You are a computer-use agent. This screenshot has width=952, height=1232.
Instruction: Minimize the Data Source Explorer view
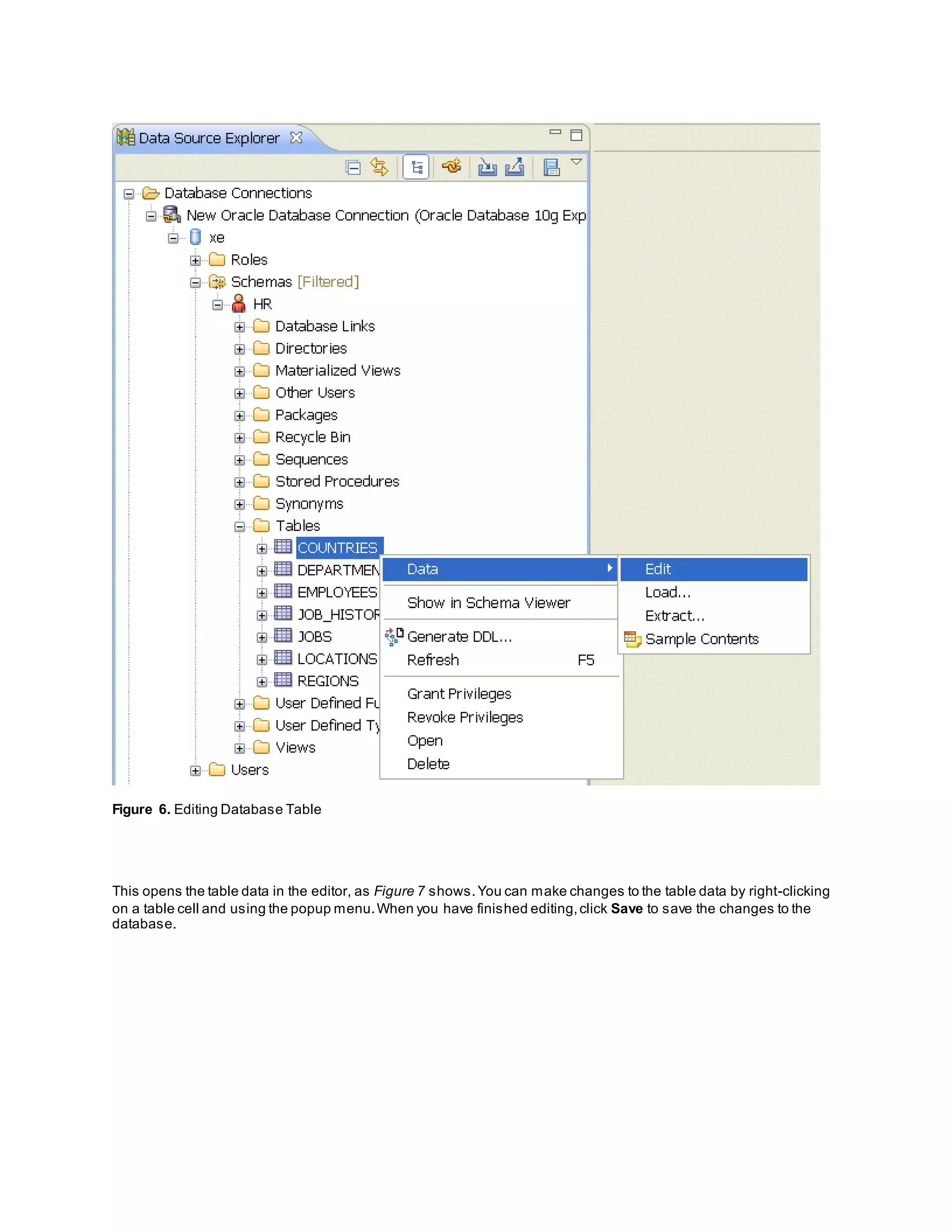click(555, 132)
